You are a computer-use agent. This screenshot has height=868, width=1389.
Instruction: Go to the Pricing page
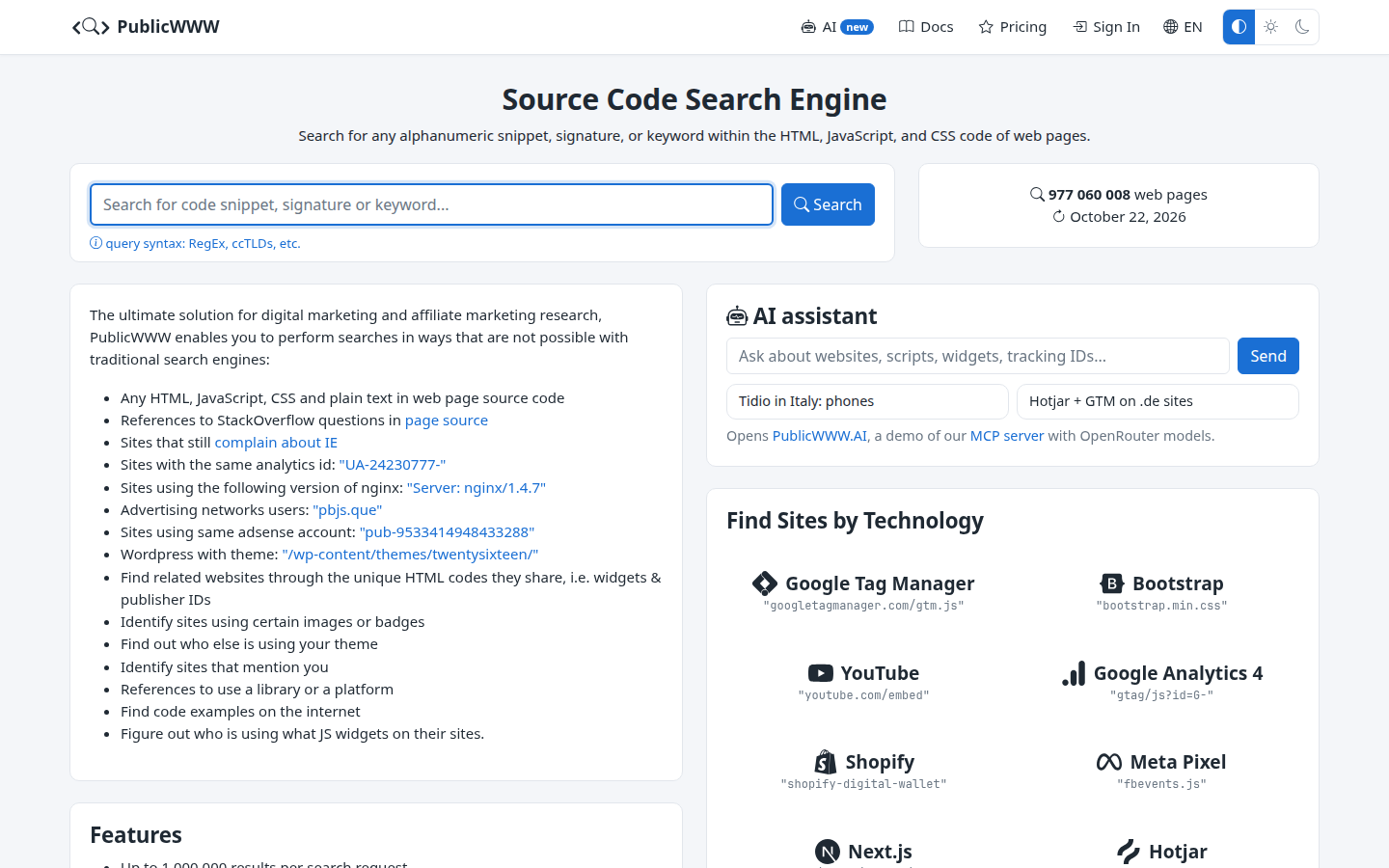[1013, 27]
